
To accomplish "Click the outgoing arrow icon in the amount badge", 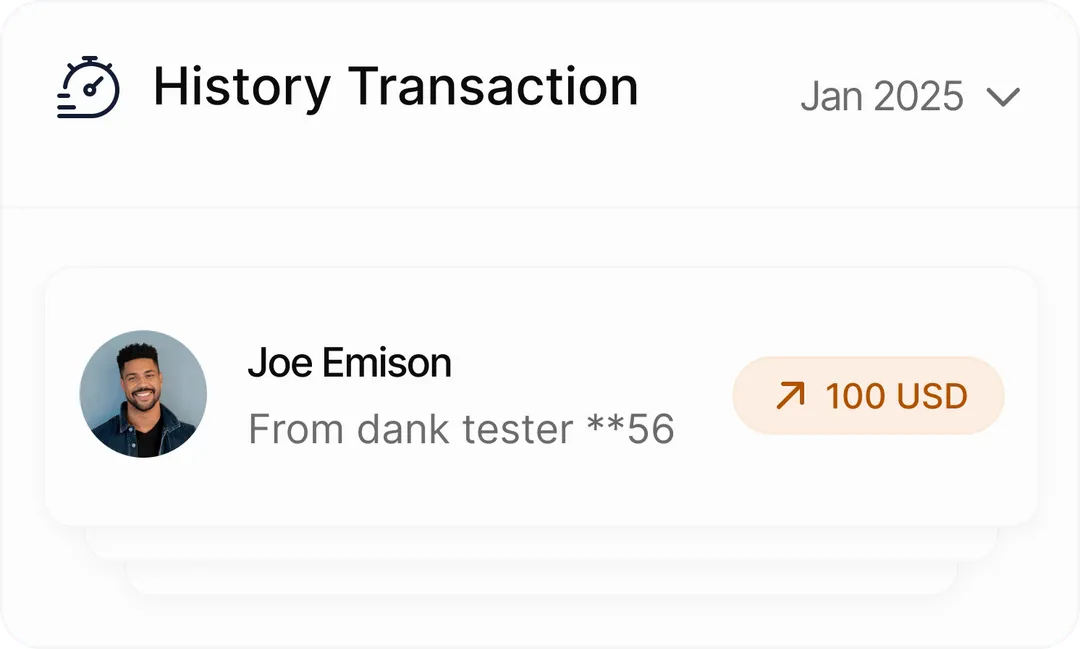I will (790, 396).
